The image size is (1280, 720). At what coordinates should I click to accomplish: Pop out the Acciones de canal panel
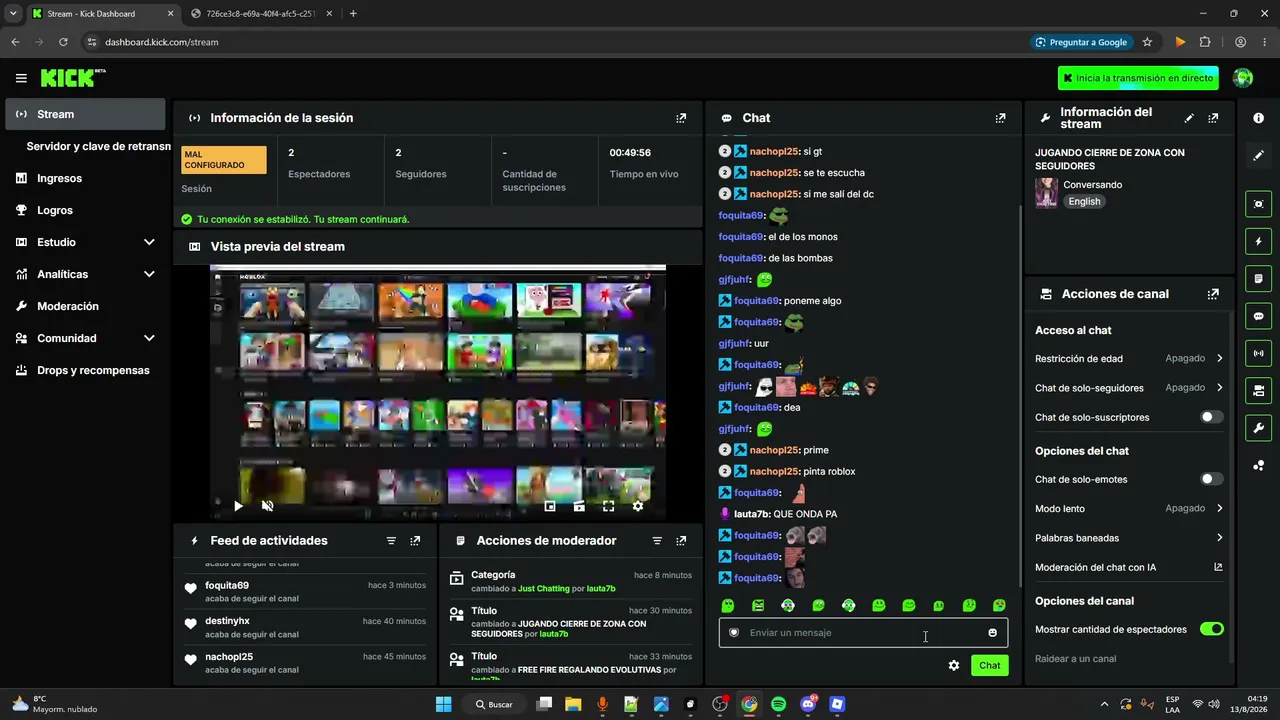pos(1213,294)
